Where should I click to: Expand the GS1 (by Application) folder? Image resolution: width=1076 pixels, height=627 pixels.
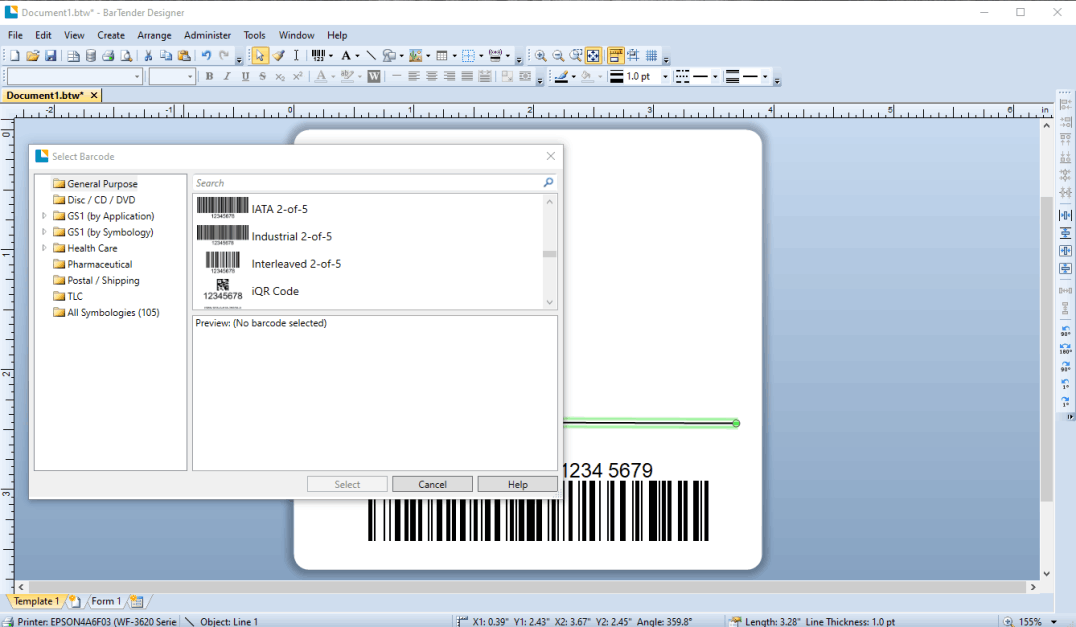click(44, 216)
